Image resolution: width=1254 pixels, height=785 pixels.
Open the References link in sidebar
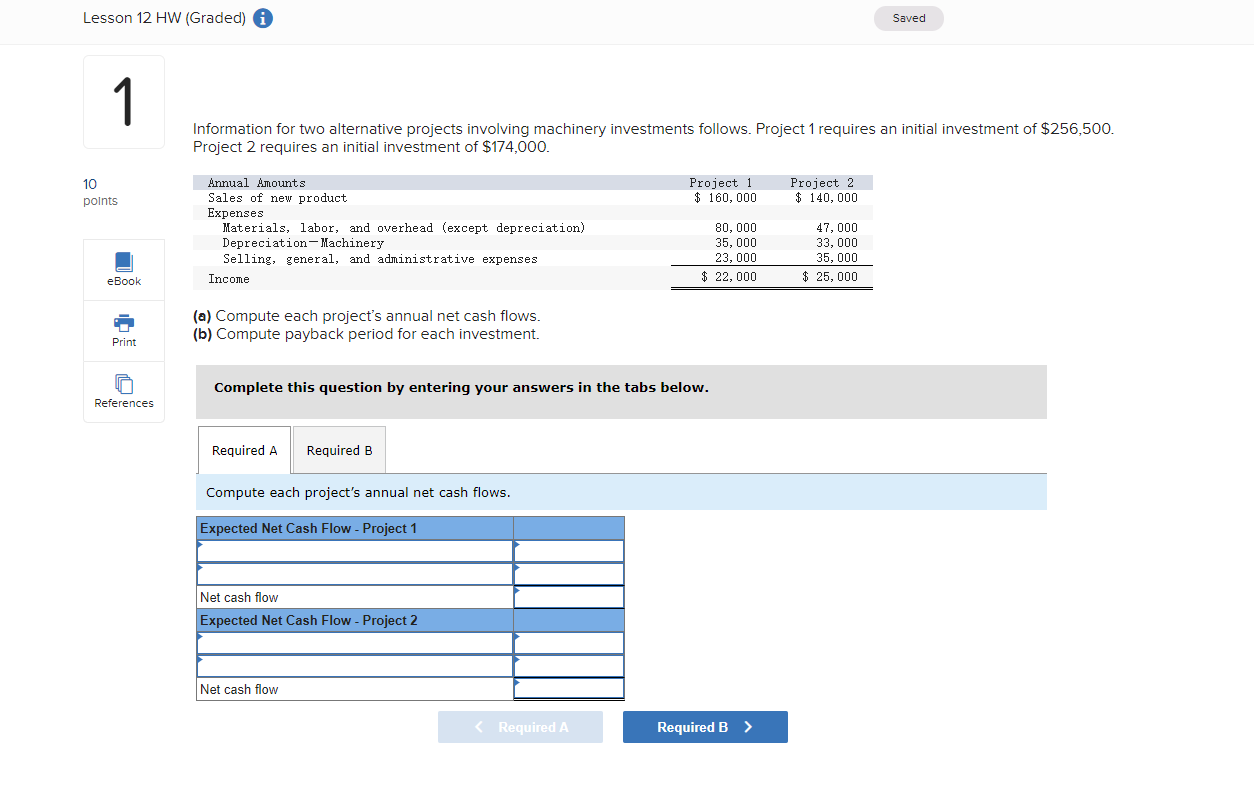pyautogui.click(x=124, y=392)
